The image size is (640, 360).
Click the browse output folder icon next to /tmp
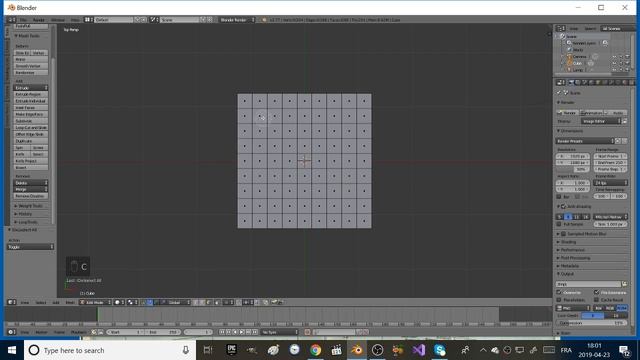(624, 284)
